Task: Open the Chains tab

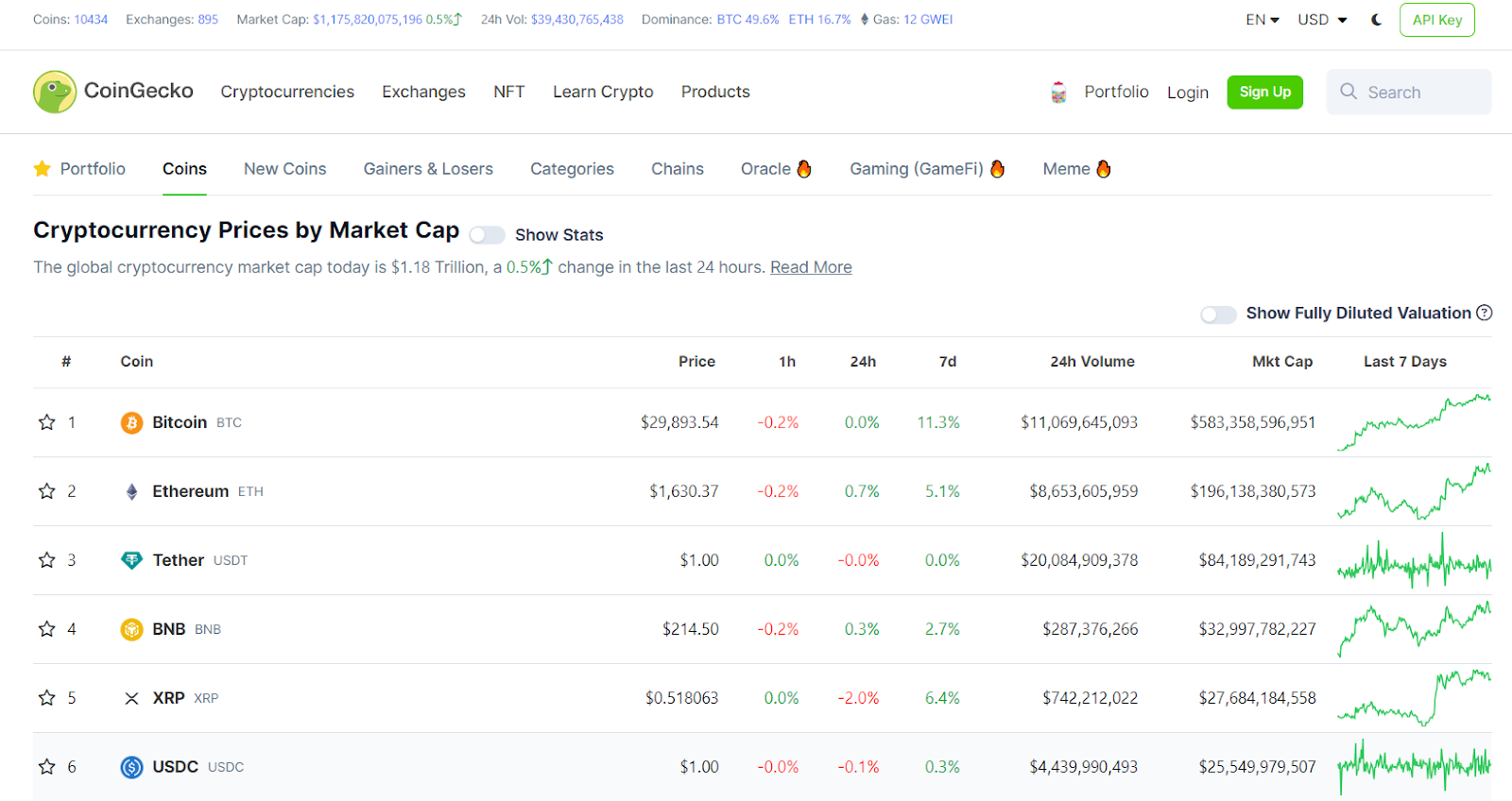Action: tap(678, 168)
